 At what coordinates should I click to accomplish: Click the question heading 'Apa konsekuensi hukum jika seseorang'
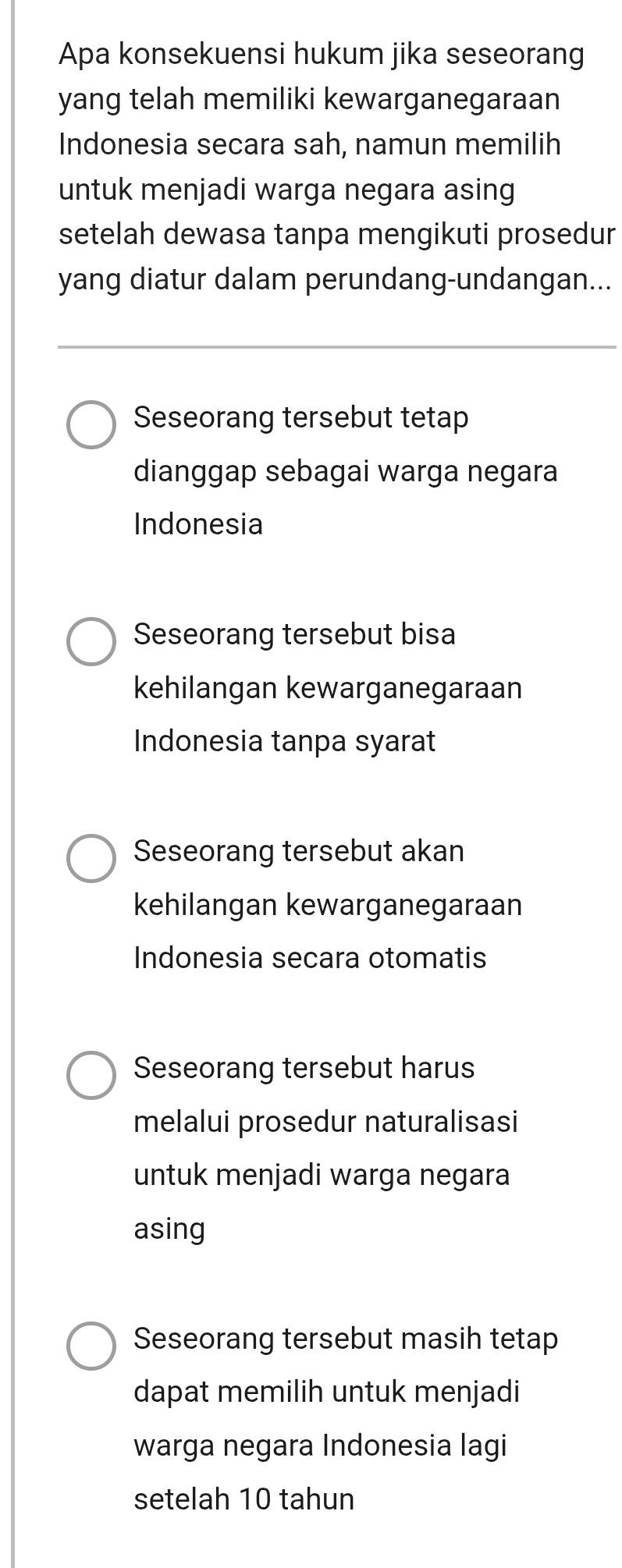click(x=322, y=55)
